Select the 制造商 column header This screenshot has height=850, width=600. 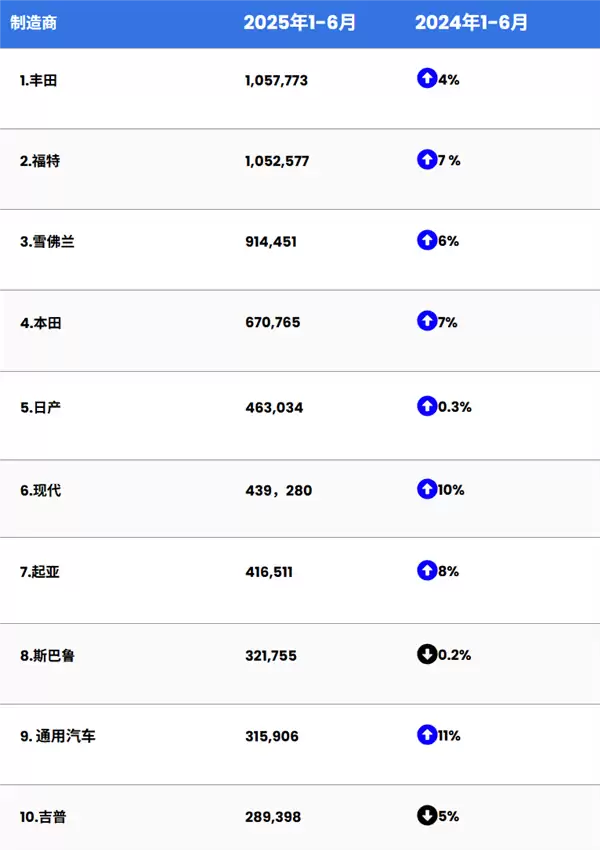pyautogui.click(x=33, y=22)
